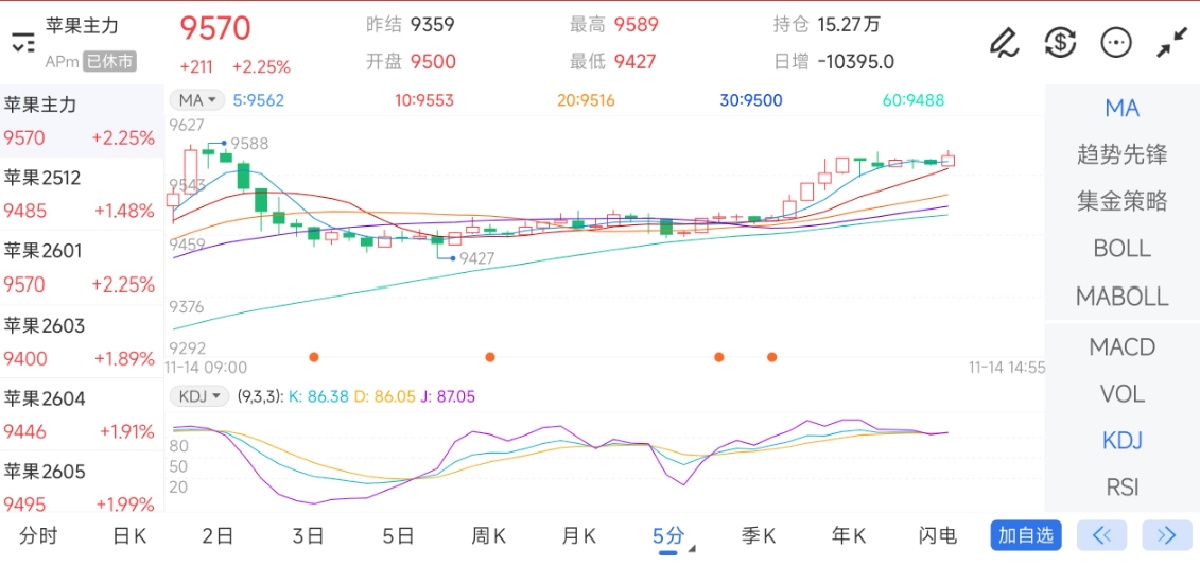Tap the 10:9553 MA legend
The image size is (1200, 572).
pos(424,100)
